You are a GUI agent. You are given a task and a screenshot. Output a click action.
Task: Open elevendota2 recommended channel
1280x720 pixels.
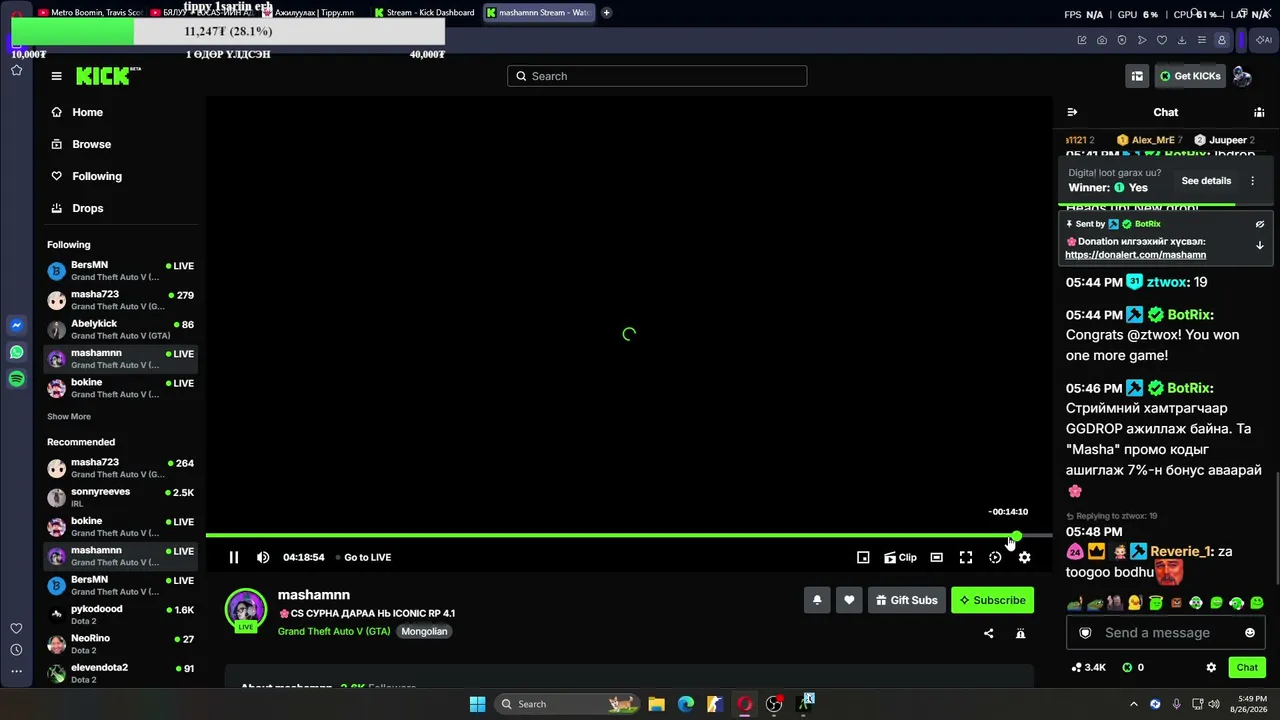[120, 673]
